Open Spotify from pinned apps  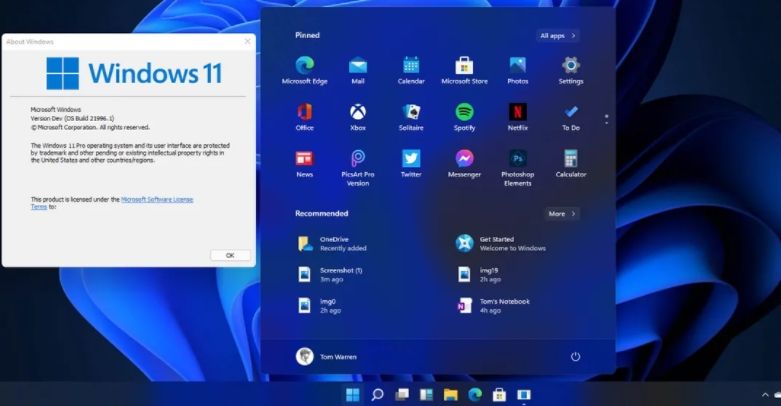[464, 117]
